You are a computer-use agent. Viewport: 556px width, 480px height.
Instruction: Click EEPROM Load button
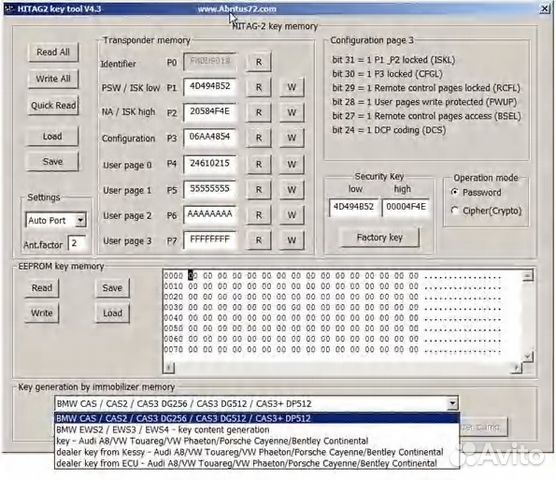(112, 313)
